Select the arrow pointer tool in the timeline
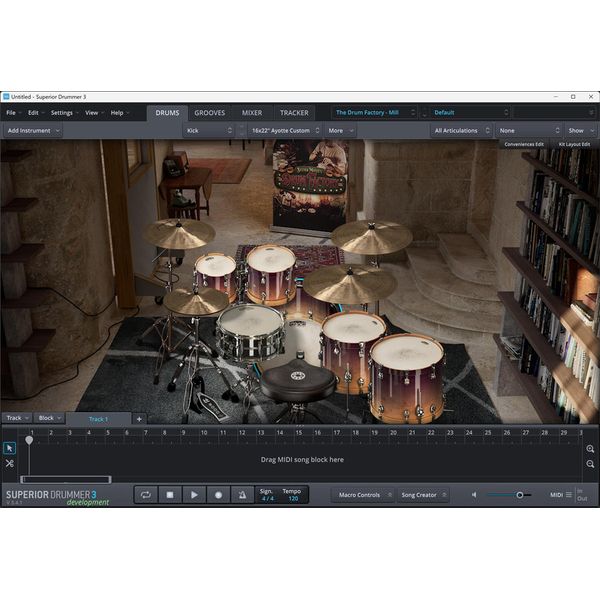The height and width of the screenshot is (600, 600). tap(10, 448)
